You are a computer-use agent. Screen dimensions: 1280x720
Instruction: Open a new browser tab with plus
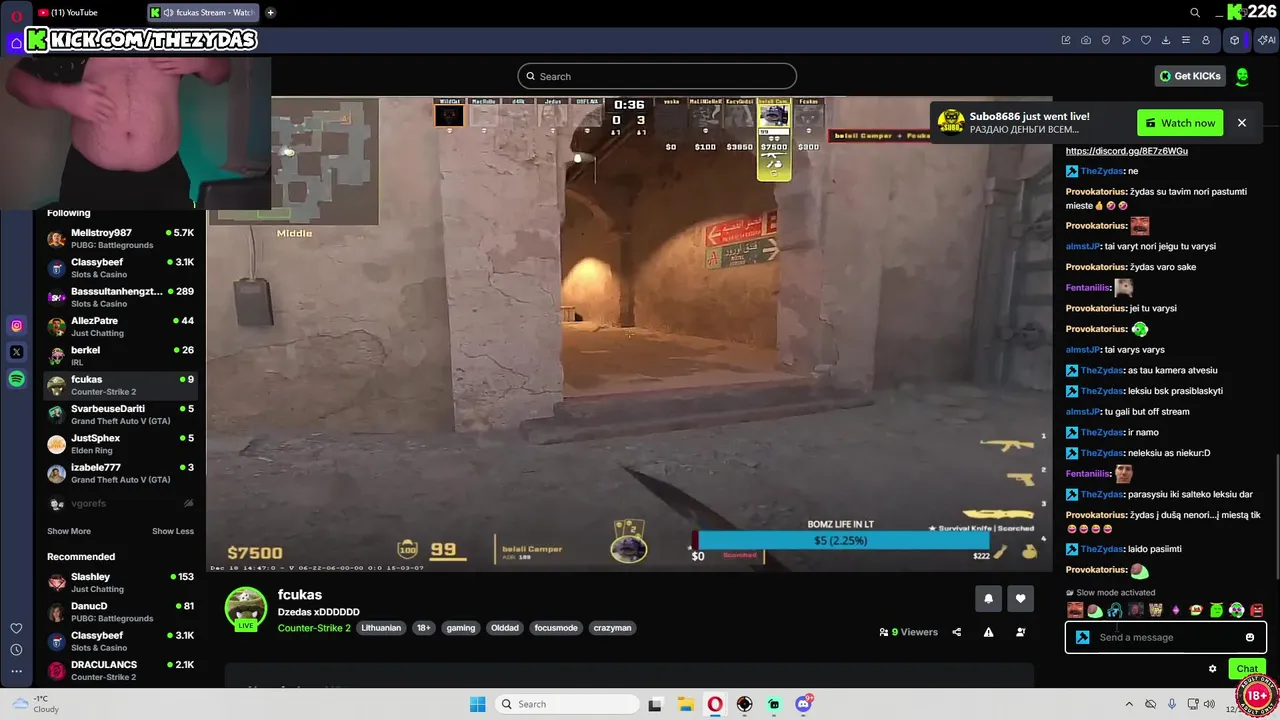270,13
